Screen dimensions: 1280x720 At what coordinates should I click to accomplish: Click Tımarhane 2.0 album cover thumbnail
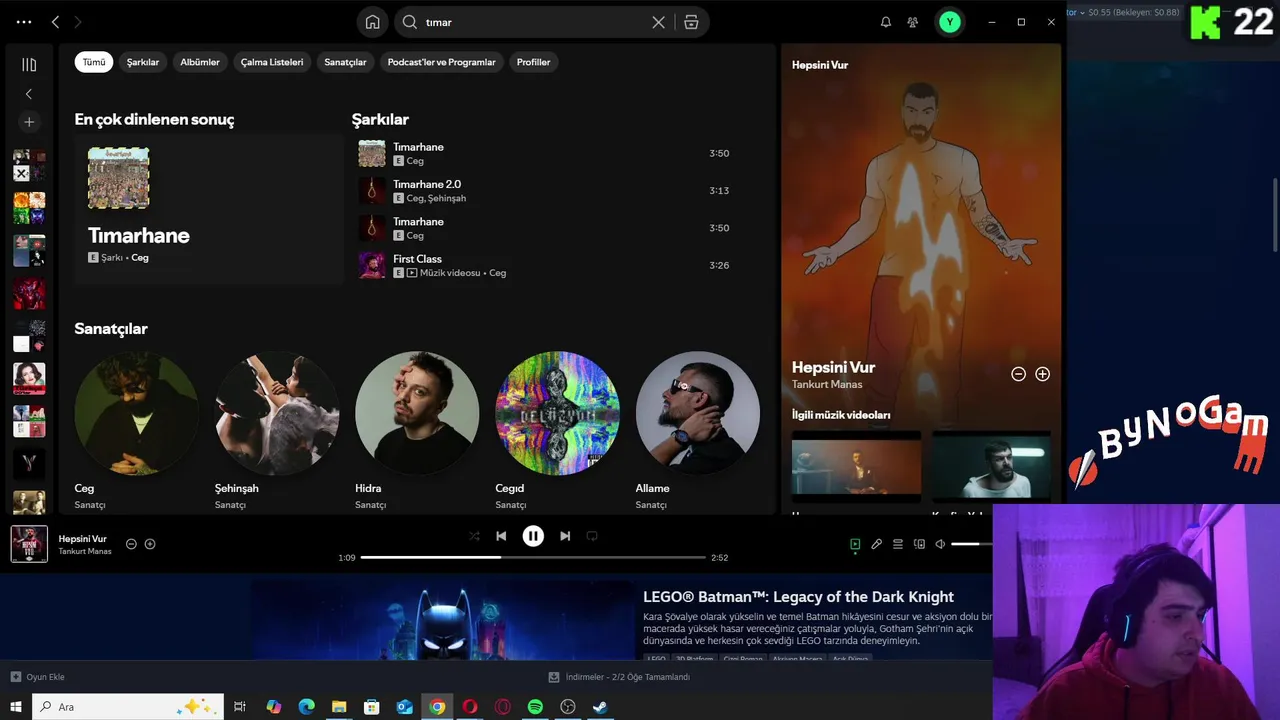[372, 190]
